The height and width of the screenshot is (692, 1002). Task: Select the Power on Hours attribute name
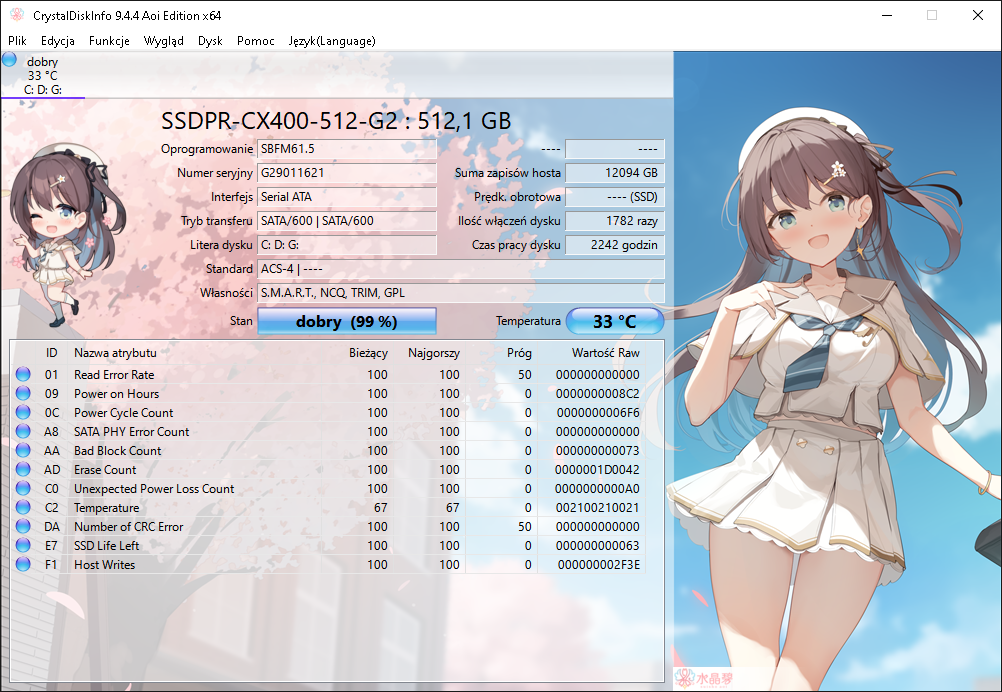(116, 394)
